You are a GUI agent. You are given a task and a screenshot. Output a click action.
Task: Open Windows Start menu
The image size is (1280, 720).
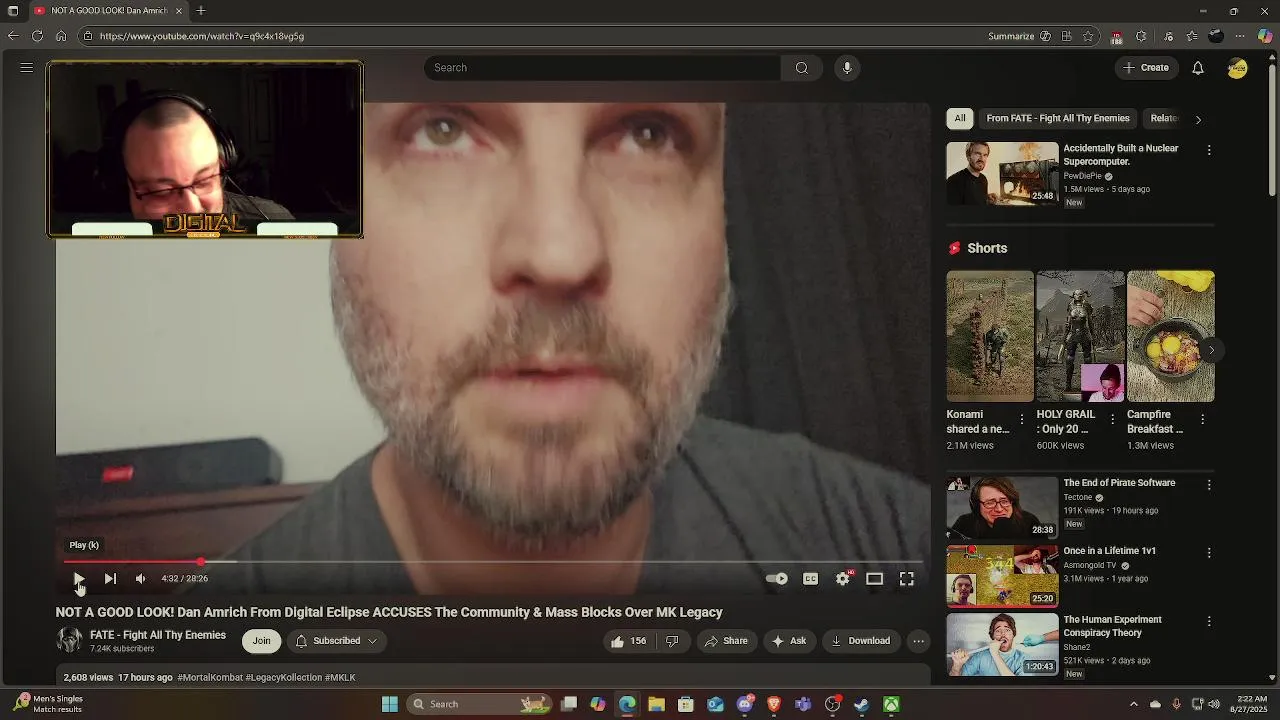(390, 704)
